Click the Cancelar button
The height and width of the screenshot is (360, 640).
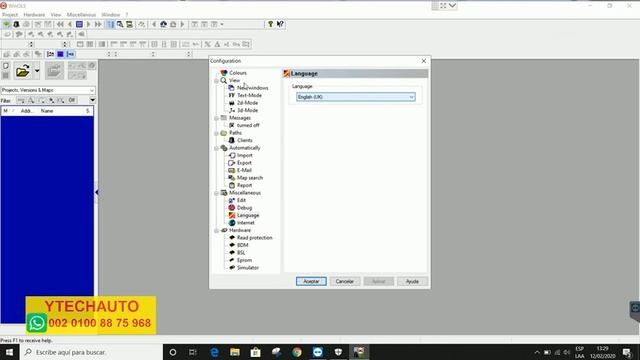[x=344, y=281]
